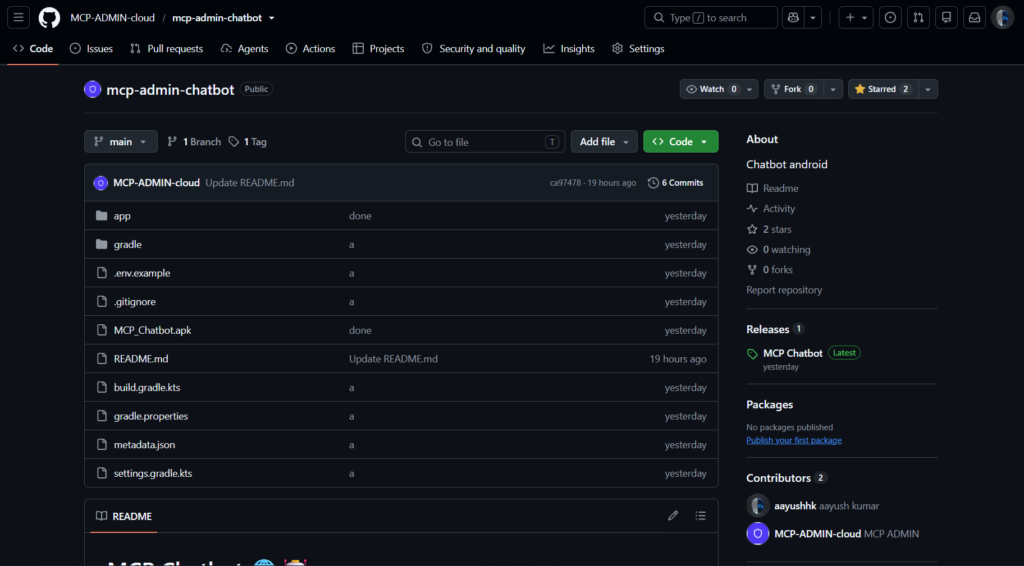1024x566 pixels.
Task: Edit the README with the pencil icon
Action: pyautogui.click(x=673, y=516)
